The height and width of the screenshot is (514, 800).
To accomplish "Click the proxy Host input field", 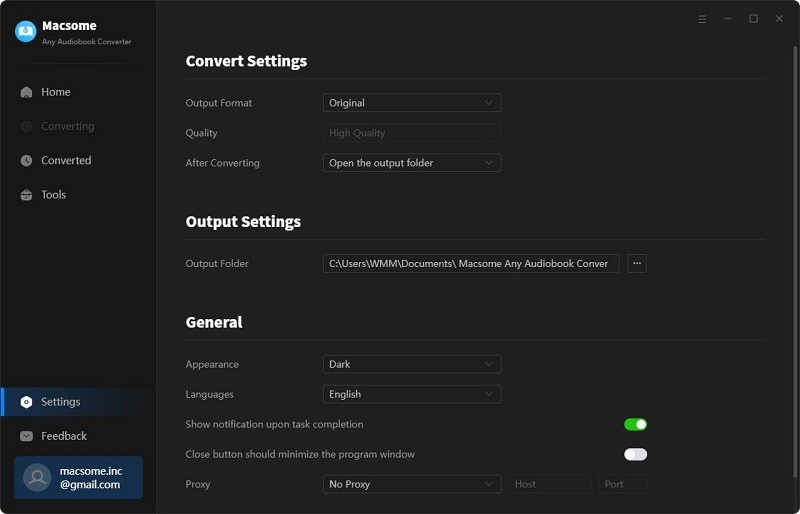I will [549, 484].
